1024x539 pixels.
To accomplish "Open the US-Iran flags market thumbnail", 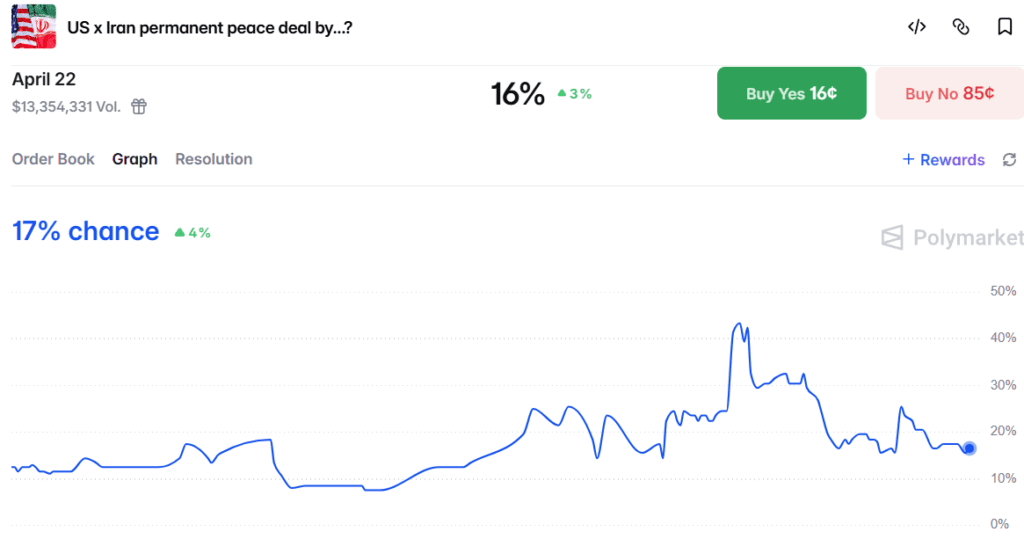I will tap(33, 27).
